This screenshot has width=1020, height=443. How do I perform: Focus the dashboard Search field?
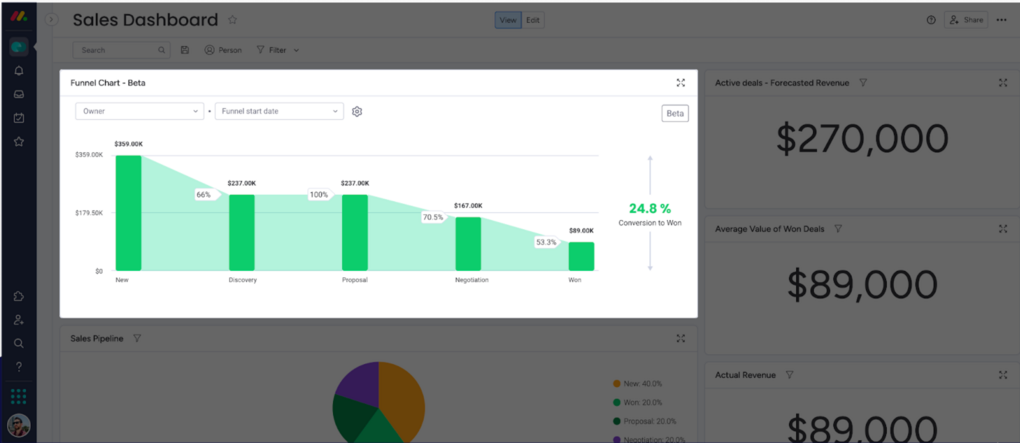tap(122, 50)
